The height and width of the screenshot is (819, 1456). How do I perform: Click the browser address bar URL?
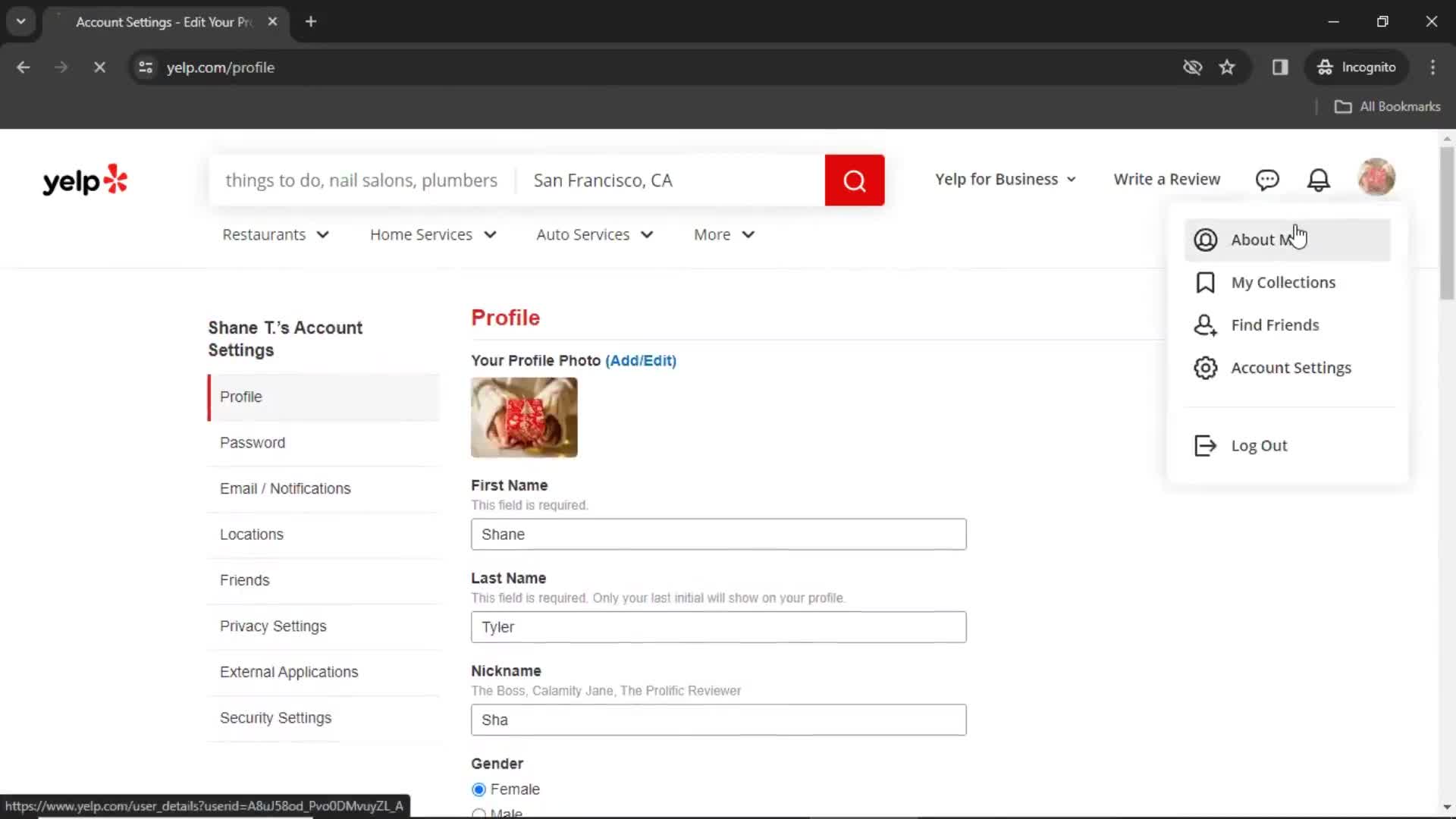[x=221, y=67]
